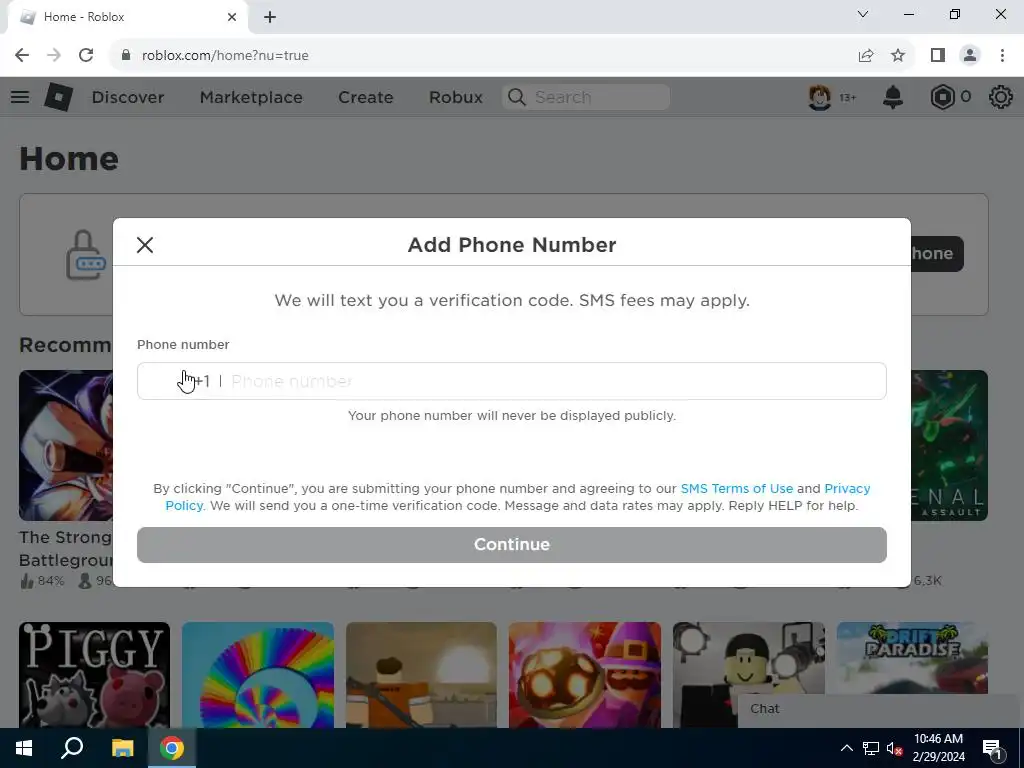Show hidden system tray icons
Image resolution: width=1024 pixels, height=768 pixels.
pos(846,748)
